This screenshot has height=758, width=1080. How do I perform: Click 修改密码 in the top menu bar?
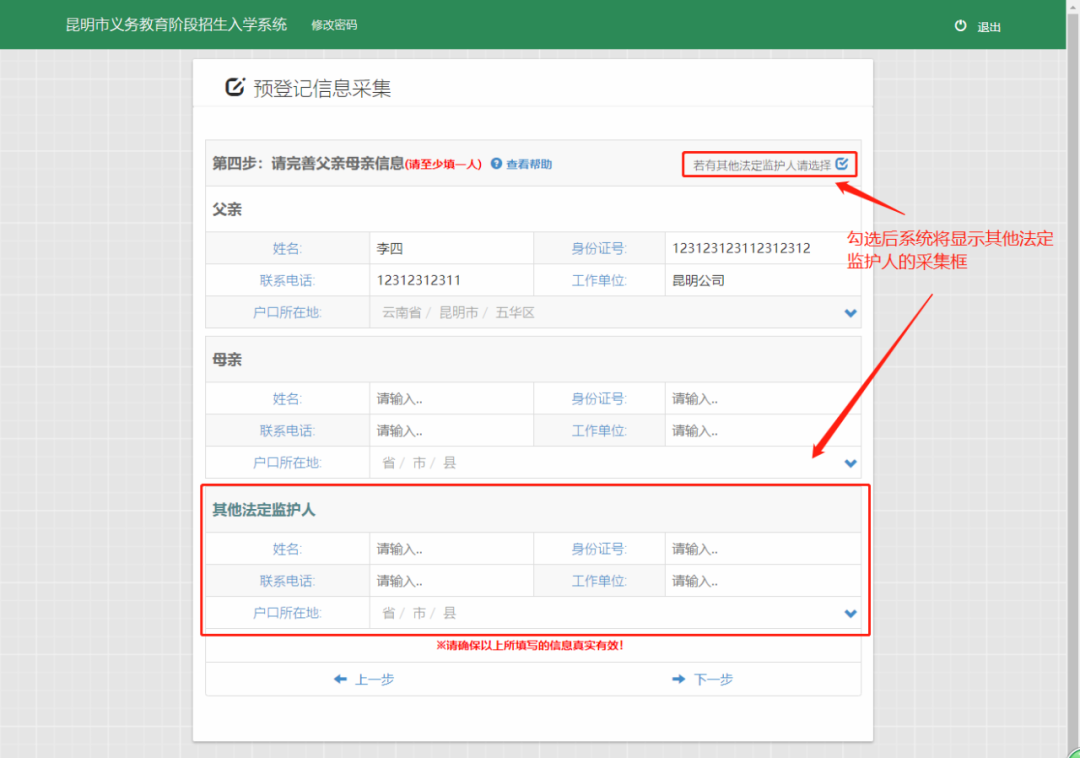pos(333,25)
